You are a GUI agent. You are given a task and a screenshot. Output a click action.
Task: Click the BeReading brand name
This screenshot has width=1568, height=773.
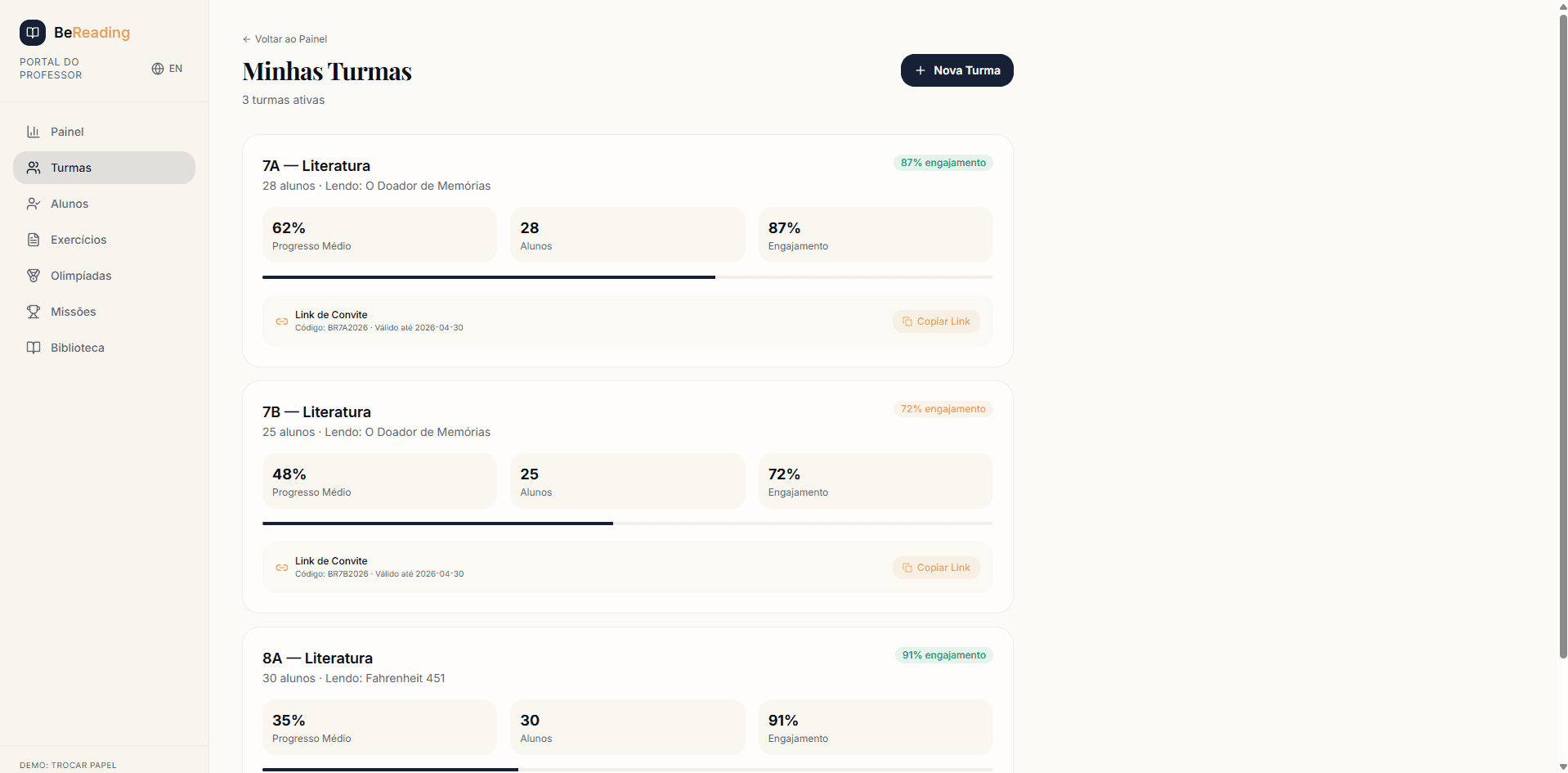(92, 33)
